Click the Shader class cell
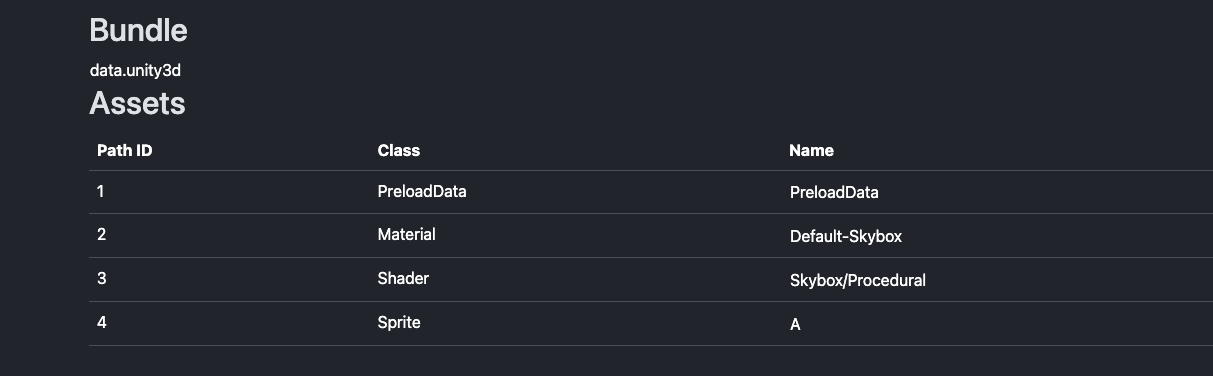 pyautogui.click(x=403, y=278)
